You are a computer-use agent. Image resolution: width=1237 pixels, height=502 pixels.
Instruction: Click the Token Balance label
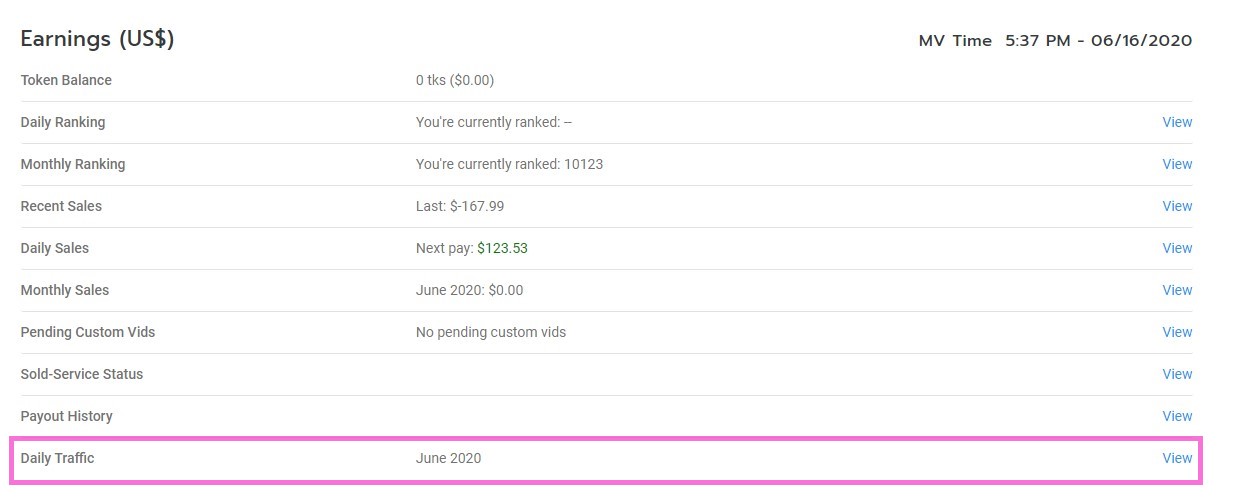point(66,80)
